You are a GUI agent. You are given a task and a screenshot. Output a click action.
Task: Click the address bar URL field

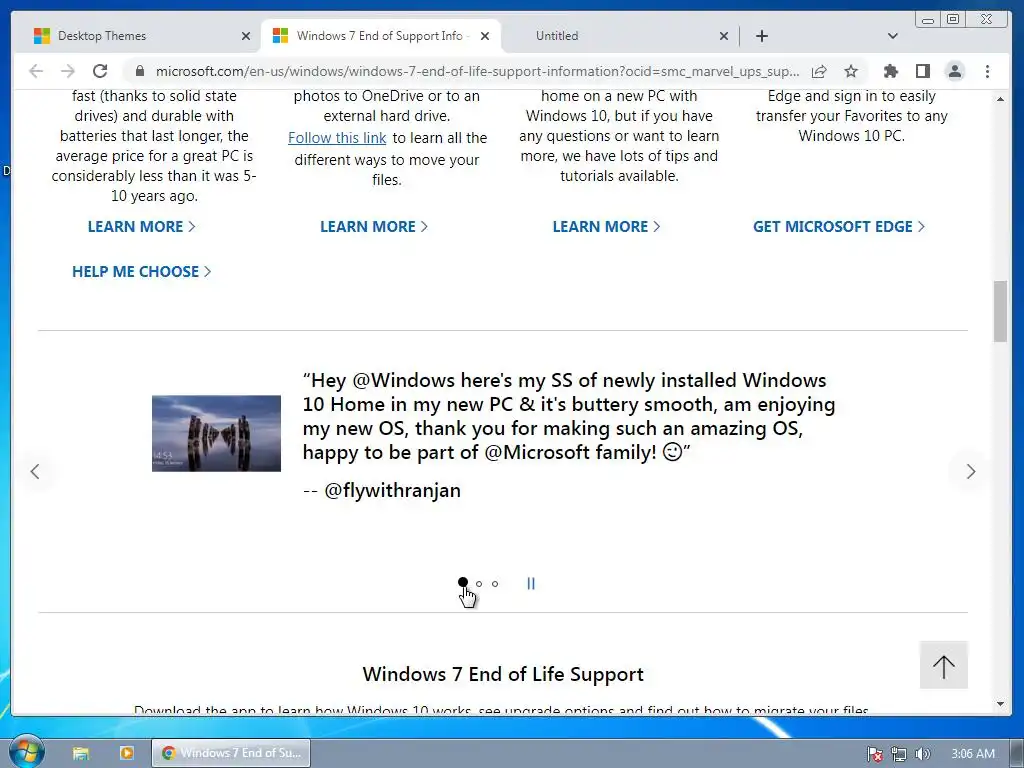tap(477, 71)
